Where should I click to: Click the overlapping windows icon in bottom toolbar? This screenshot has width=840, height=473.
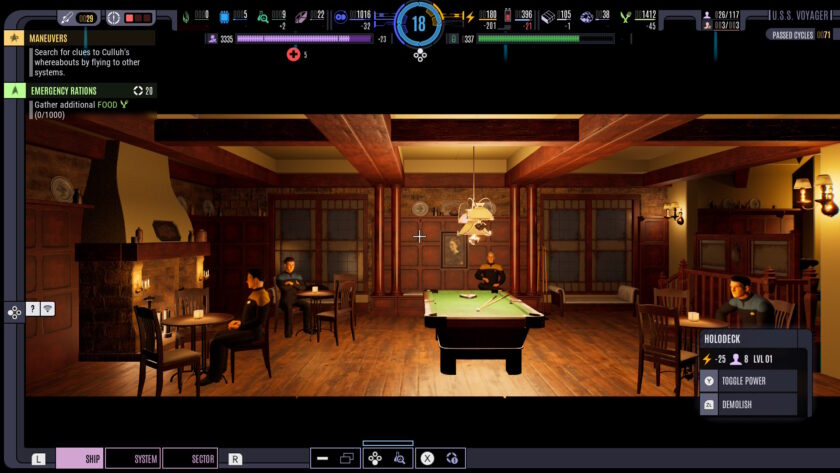(347, 459)
